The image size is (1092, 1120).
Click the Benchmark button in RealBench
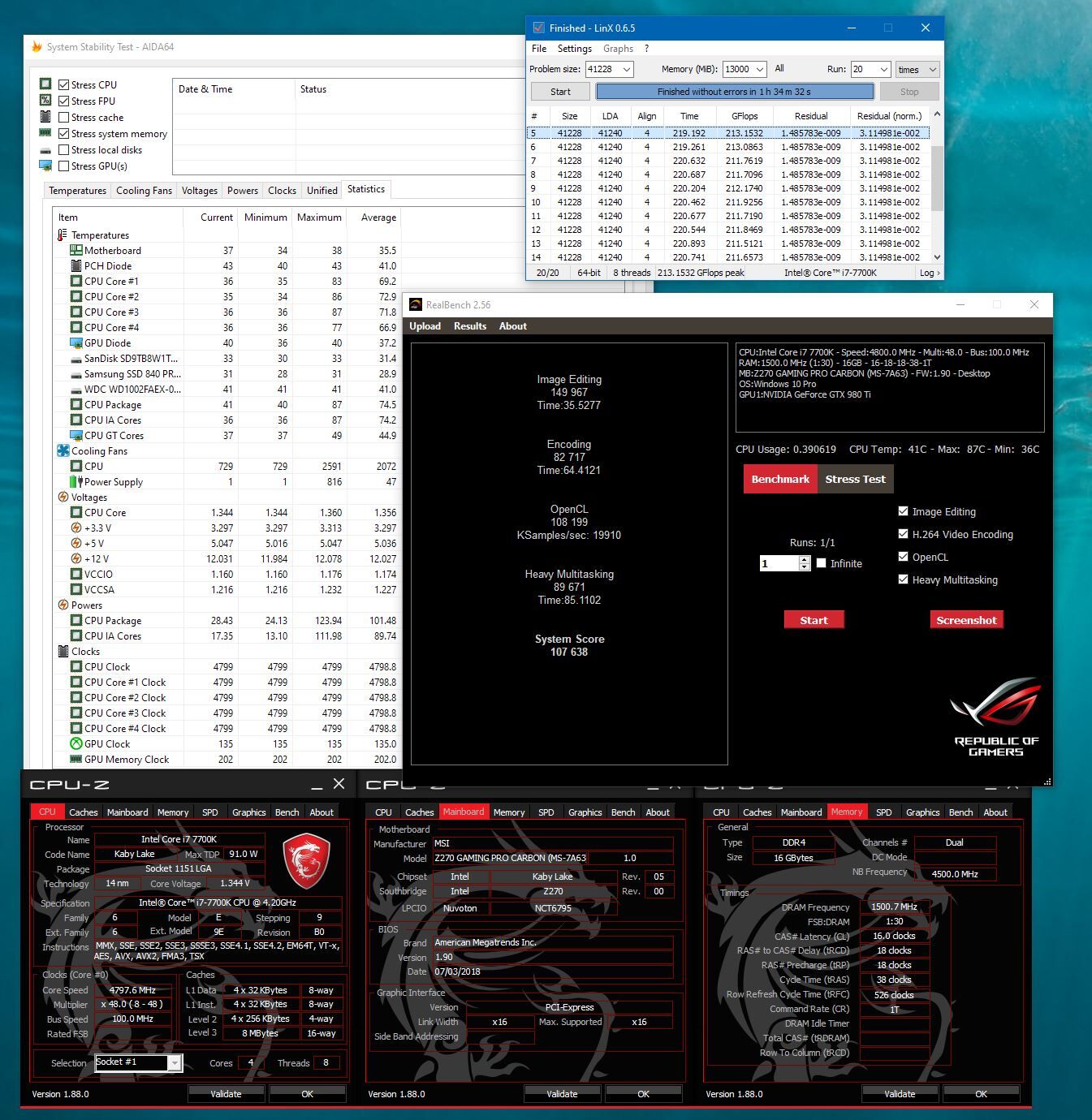[780, 479]
